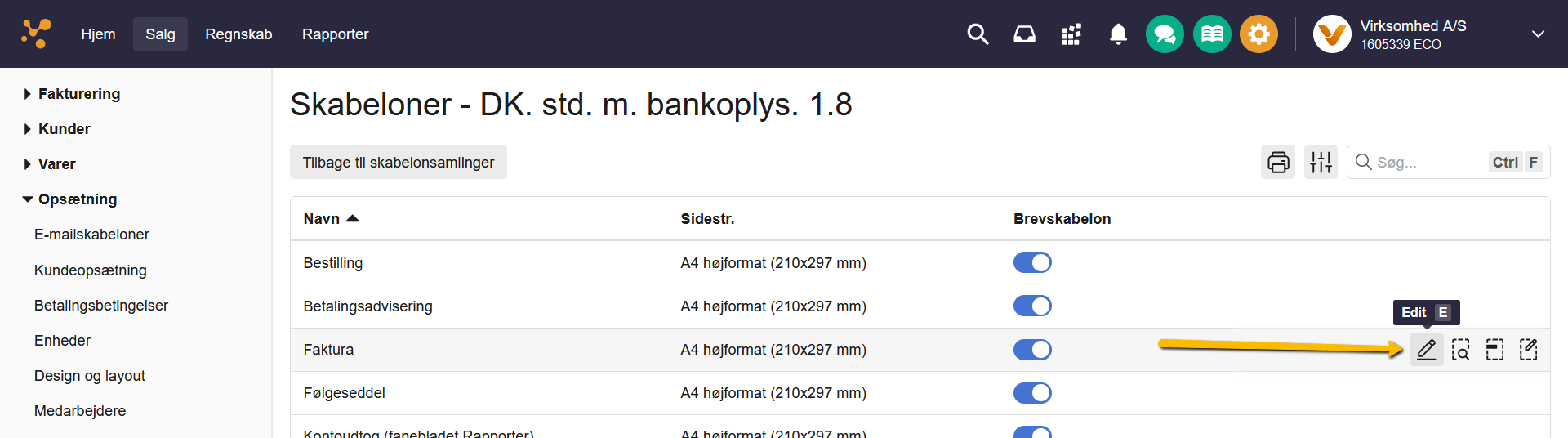
Task: Open the orange settings gear
Action: (x=1258, y=34)
